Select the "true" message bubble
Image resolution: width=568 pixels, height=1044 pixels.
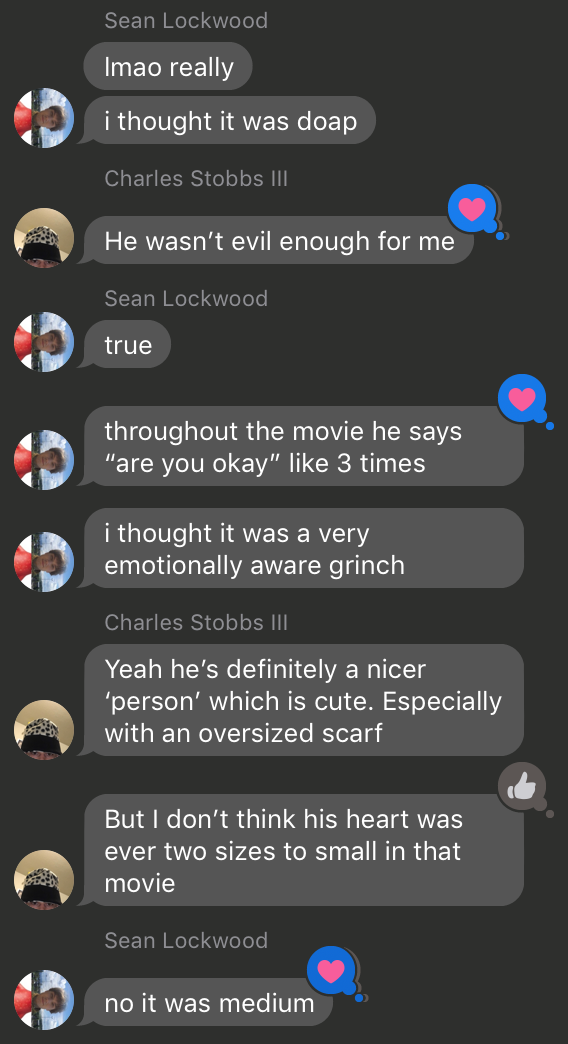coord(127,344)
